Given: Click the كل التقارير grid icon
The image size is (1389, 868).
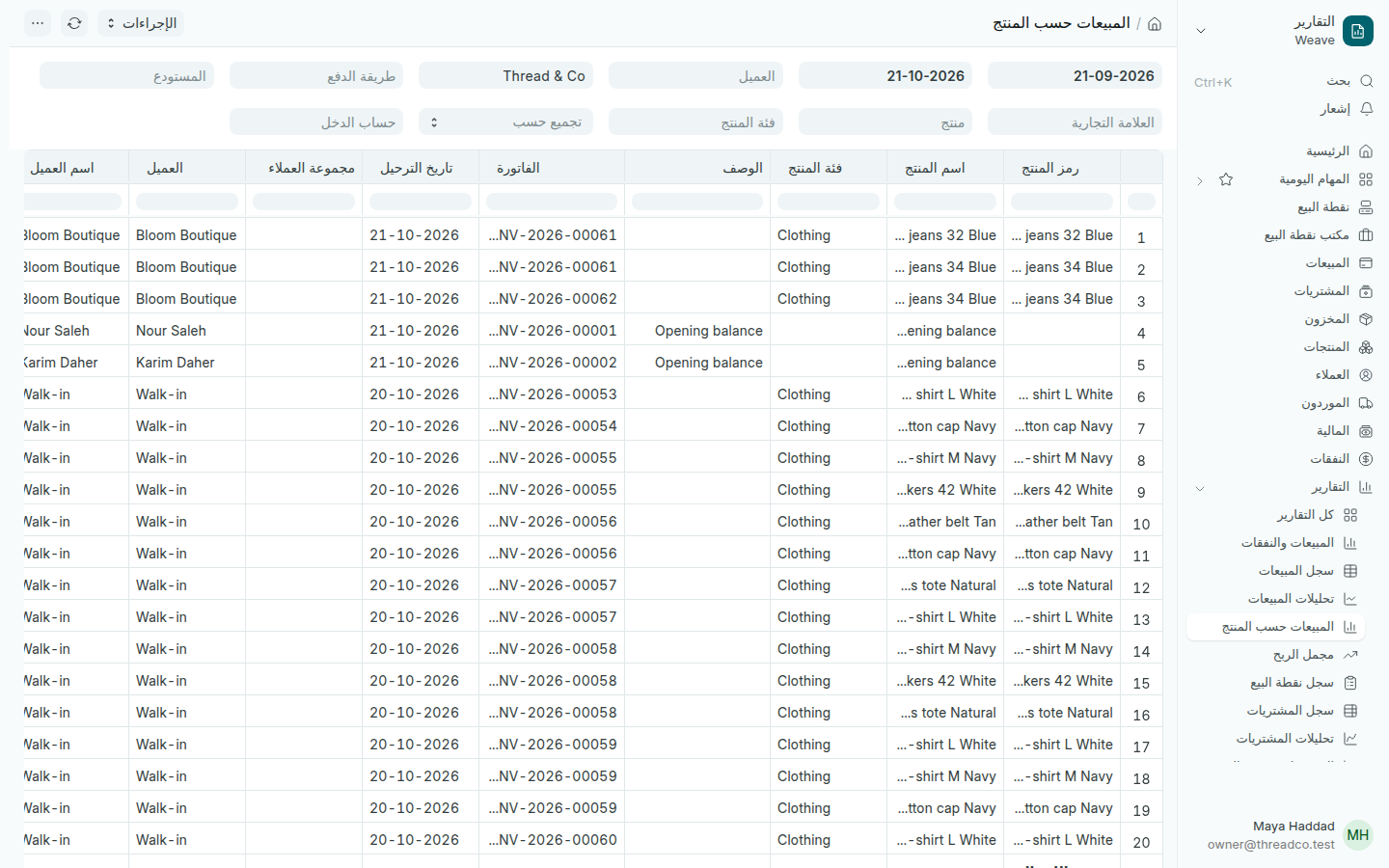Looking at the screenshot, I should click(1350, 515).
